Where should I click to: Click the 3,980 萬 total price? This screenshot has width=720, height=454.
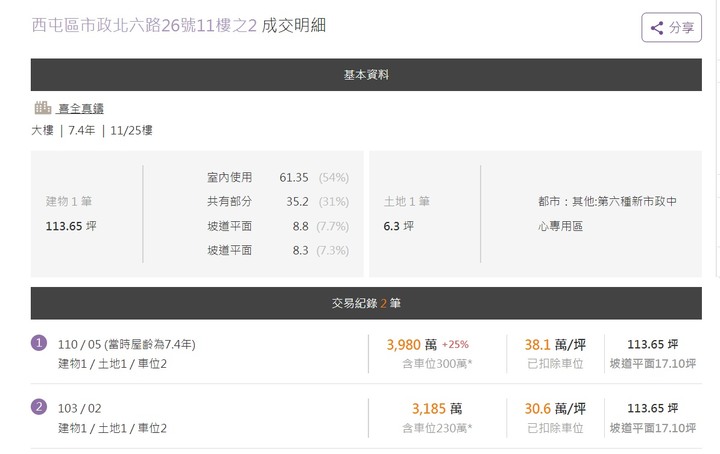411,345
